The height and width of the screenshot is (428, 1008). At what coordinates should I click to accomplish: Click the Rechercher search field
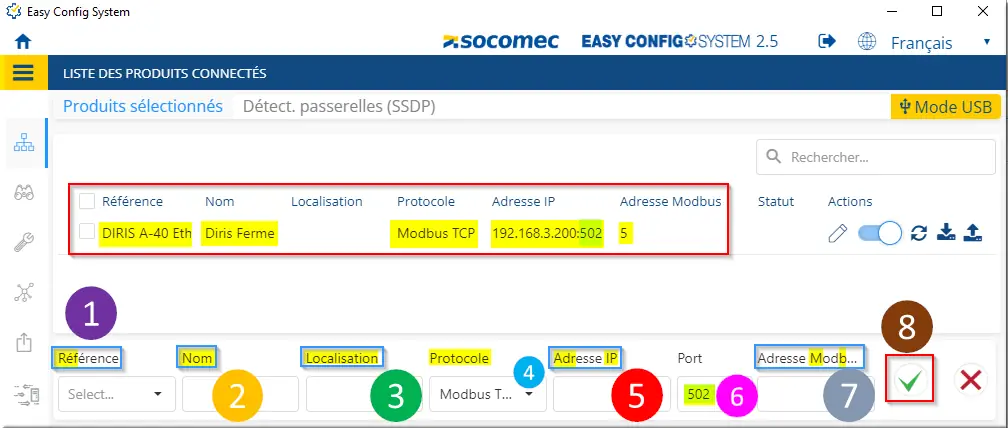876,157
